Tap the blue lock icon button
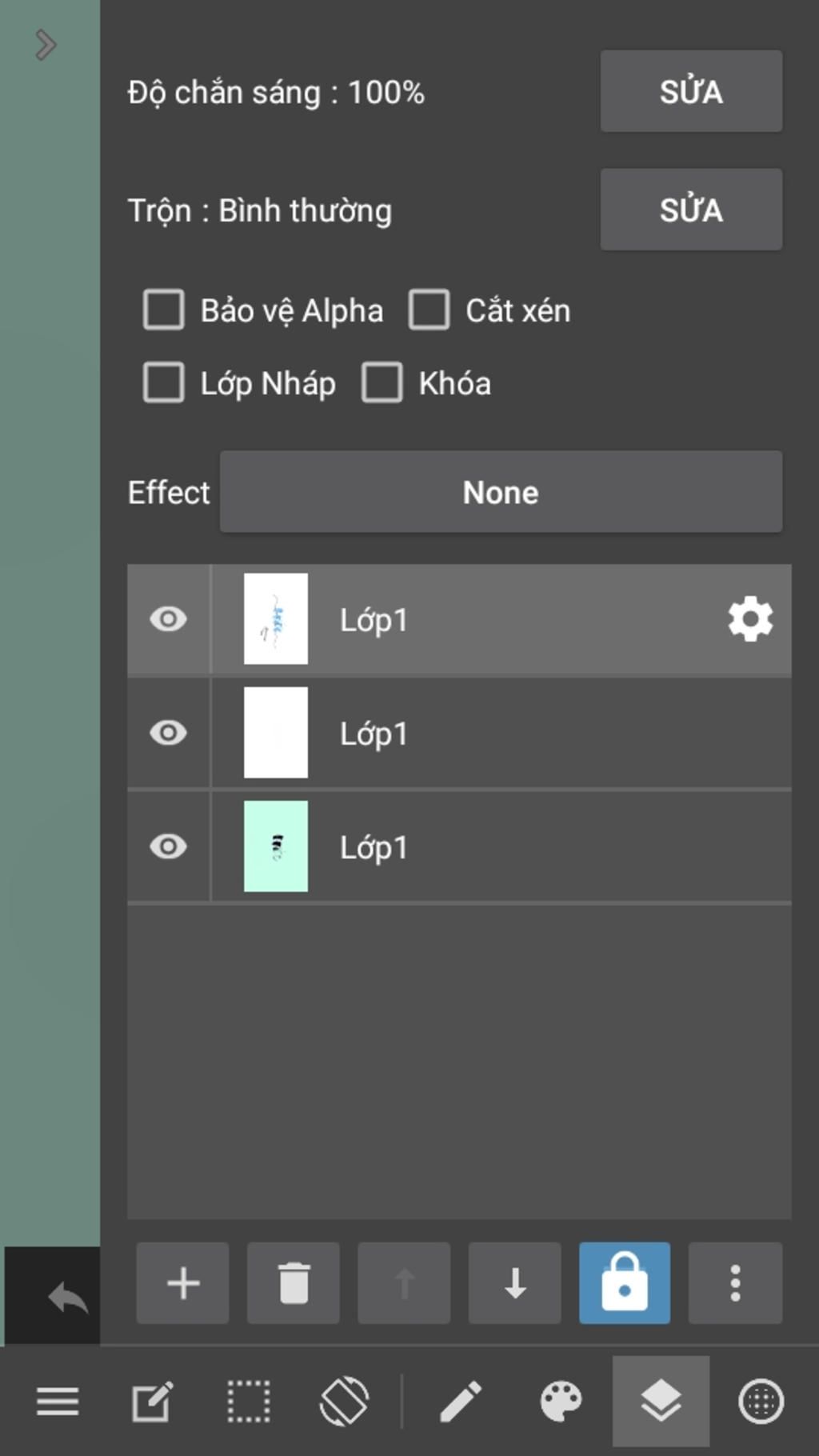 (625, 1282)
